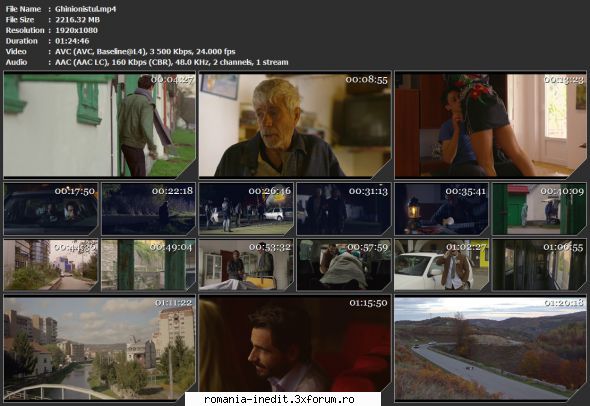Click the river cityscape thumbnail 01:11:22
The width and height of the screenshot is (590, 406).
pos(100,348)
